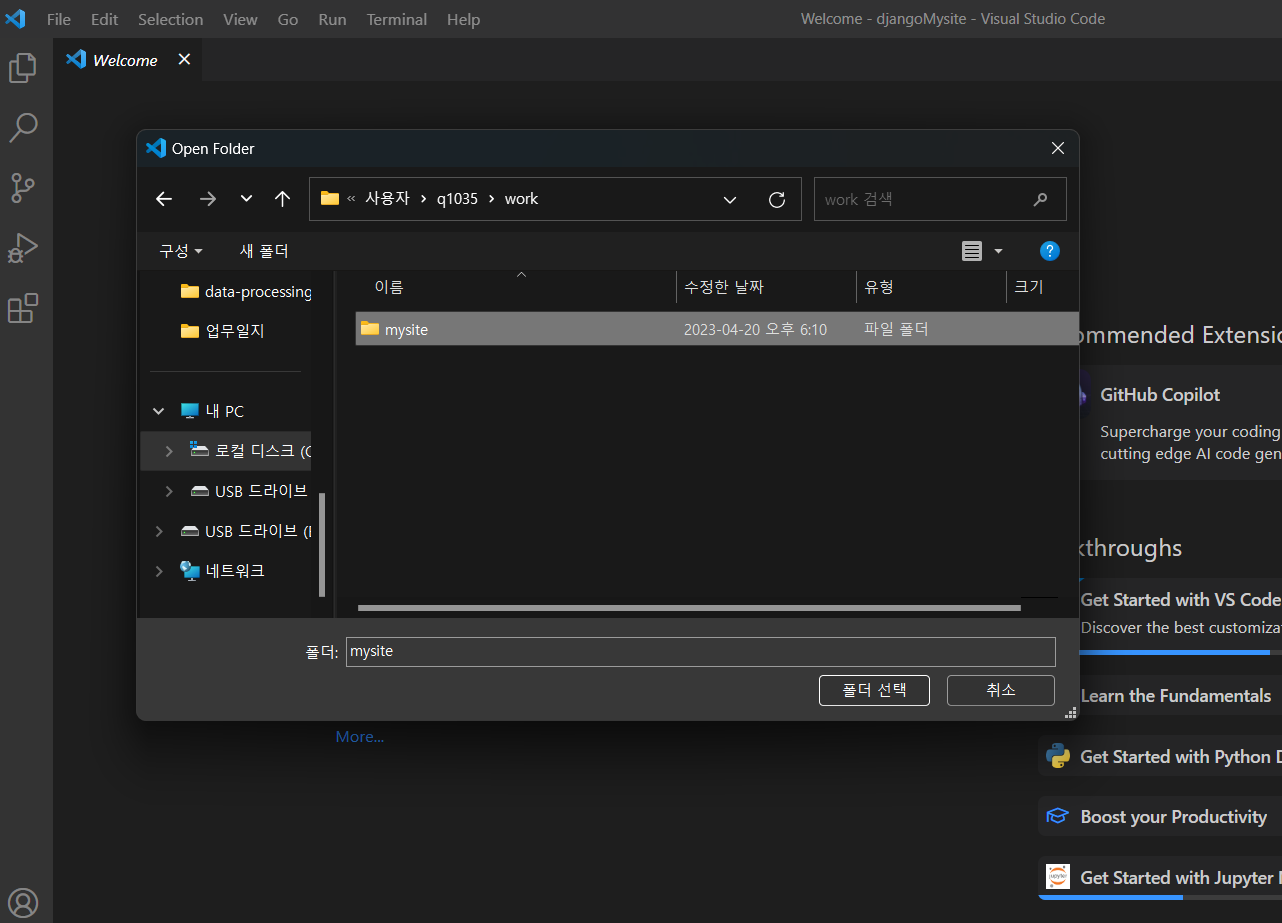Viewport: 1282px width, 923px height.
Task: Click Boost your Productivity graduation icon
Action: (1058, 817)
